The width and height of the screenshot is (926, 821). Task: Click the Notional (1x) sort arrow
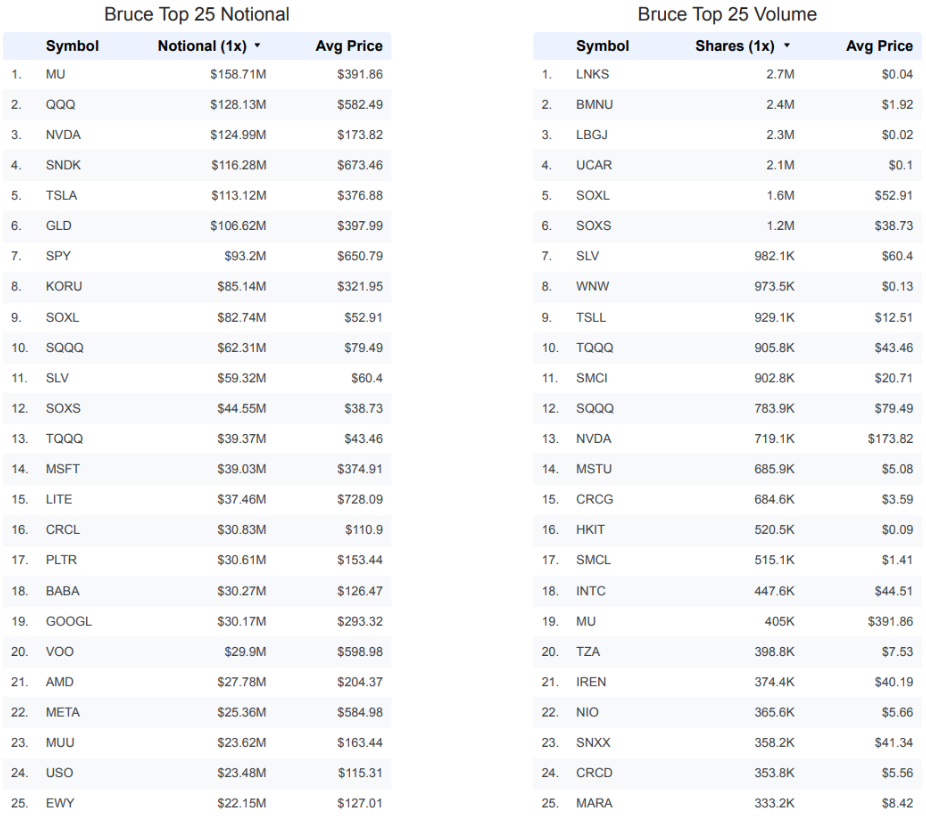pyautogui.click(x=257, y=45)
